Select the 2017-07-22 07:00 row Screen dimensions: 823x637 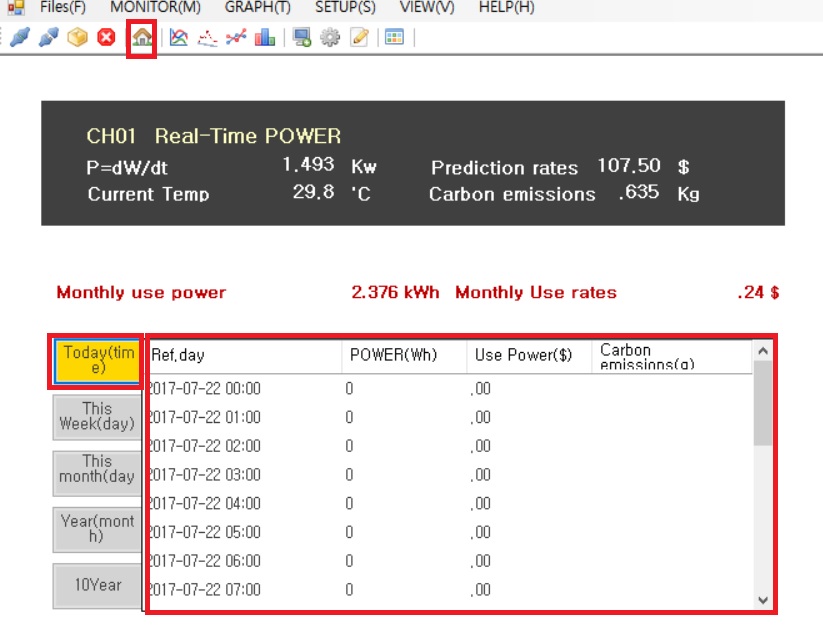pos(450,590)
